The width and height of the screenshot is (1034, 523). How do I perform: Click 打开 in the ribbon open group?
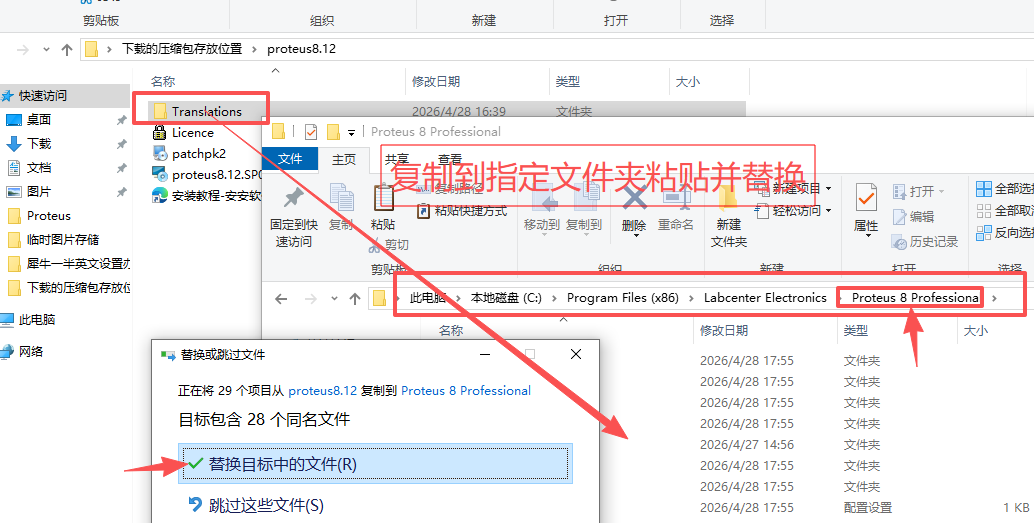click(x=919, y=192)
